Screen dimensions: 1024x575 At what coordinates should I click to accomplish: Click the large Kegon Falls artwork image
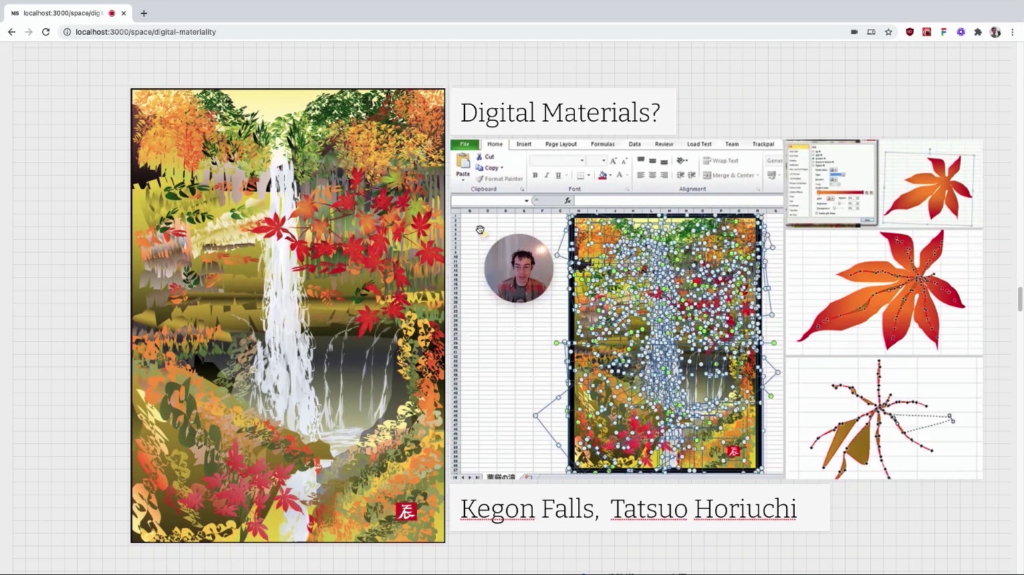pyautogui.click(x=288, y=316)
